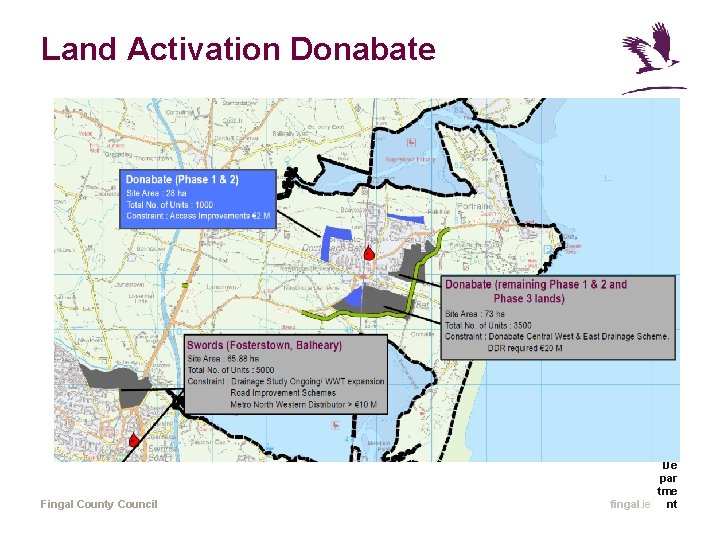Select the 'Land Activation Donabate' title
720x540 pixels.
coord(238,49)
